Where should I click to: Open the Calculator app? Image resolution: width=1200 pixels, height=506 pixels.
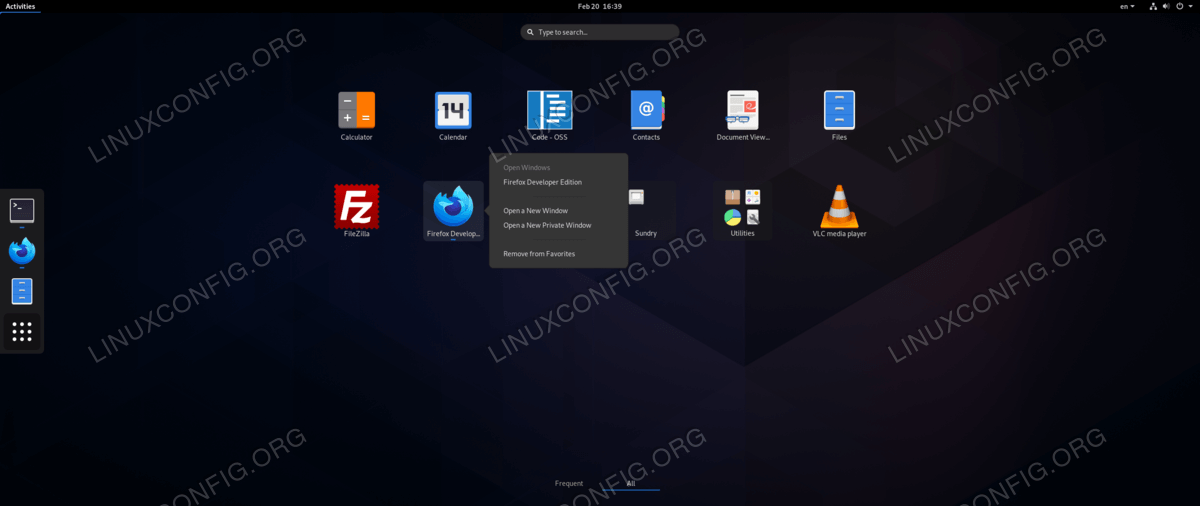click(x=356, y=115)
